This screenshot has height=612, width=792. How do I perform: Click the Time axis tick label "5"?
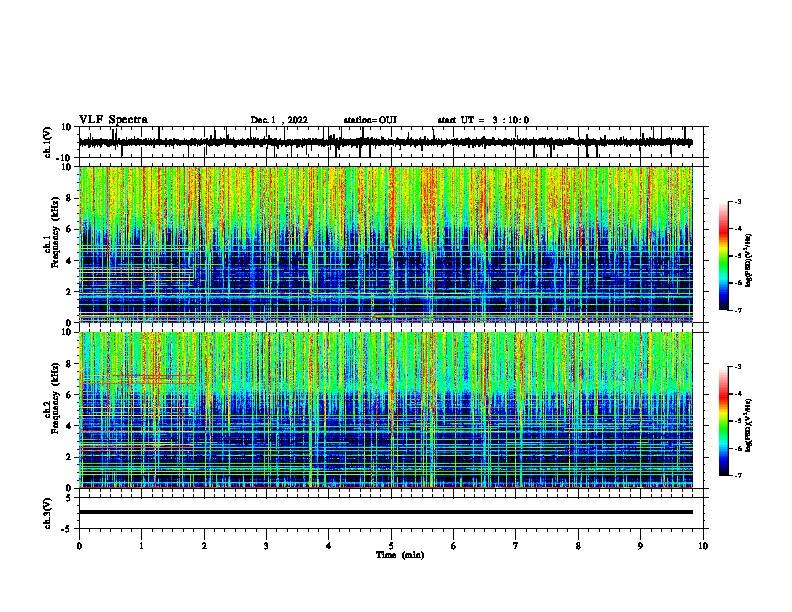(x=391, y=546)
